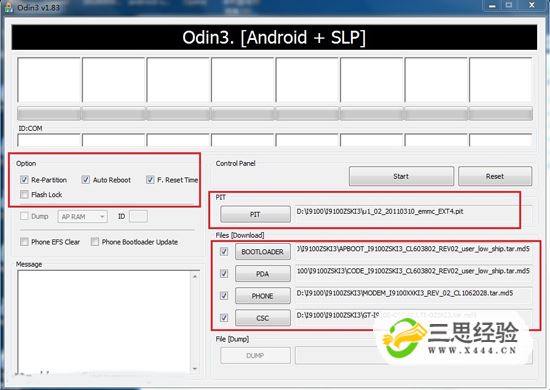Tick Phone Bootloader Update checkbox
Screen dimensions: 550x390
[x=95, y=242]
